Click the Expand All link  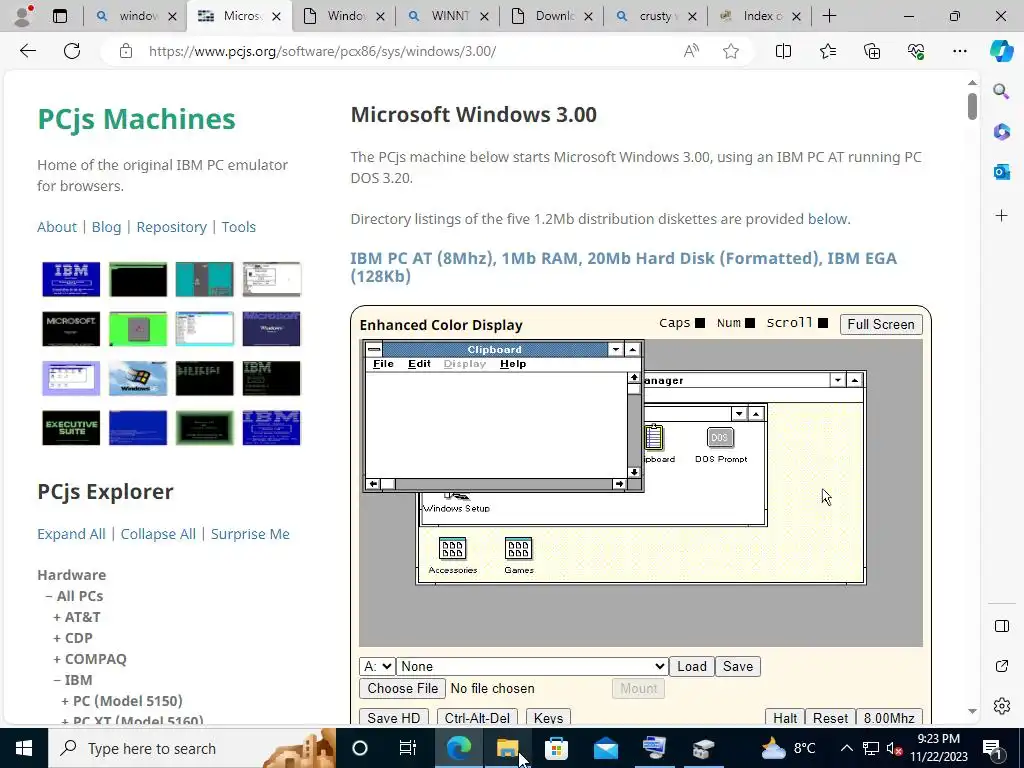pos(71,534)
